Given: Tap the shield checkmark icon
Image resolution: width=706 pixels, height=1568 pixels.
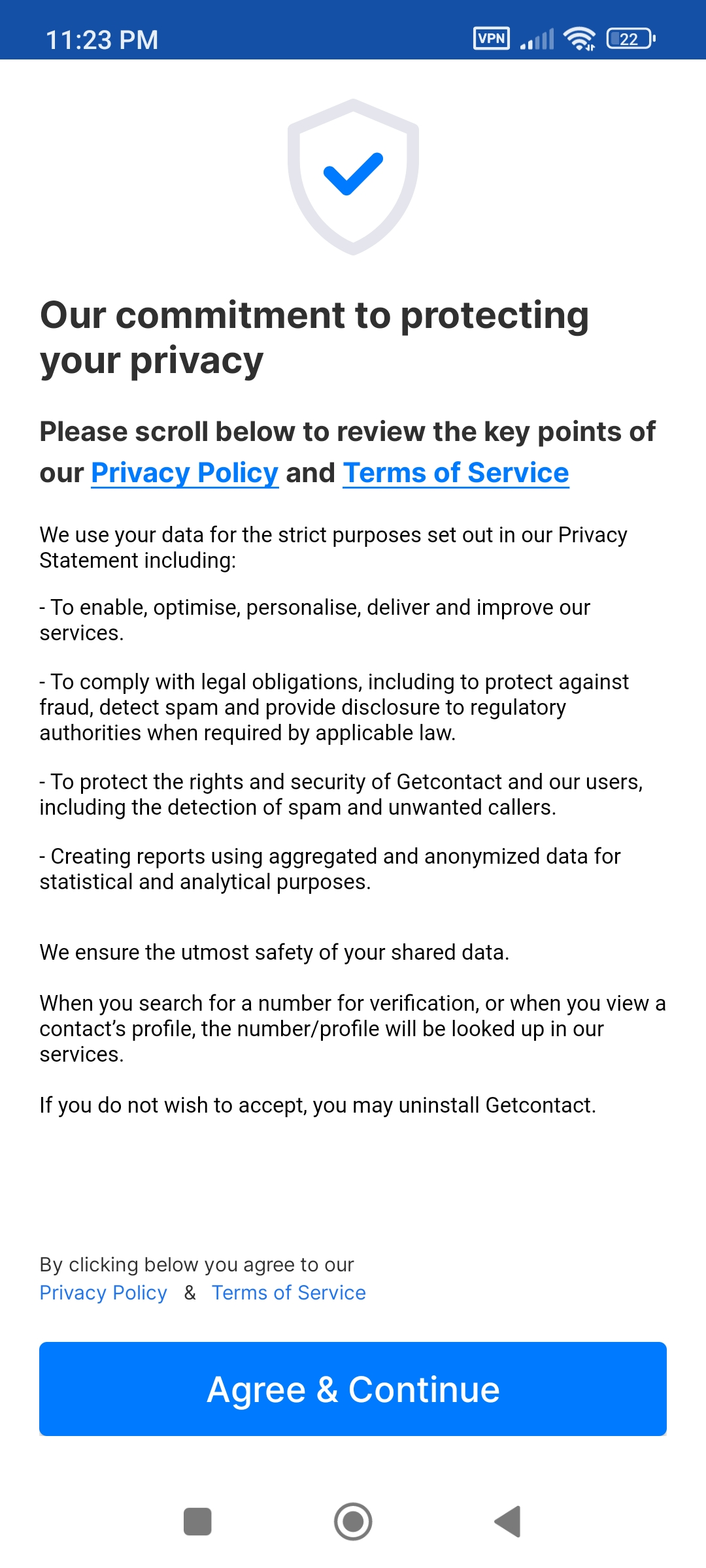Looking at the screenshot, I should (x=353, y=176).
